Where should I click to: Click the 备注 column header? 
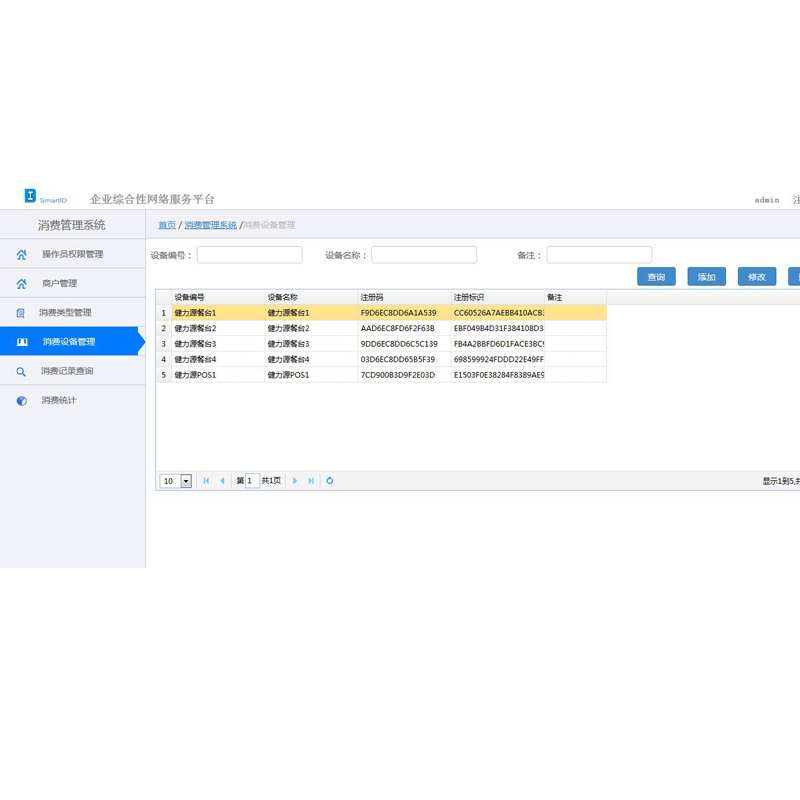pos(576,297)
